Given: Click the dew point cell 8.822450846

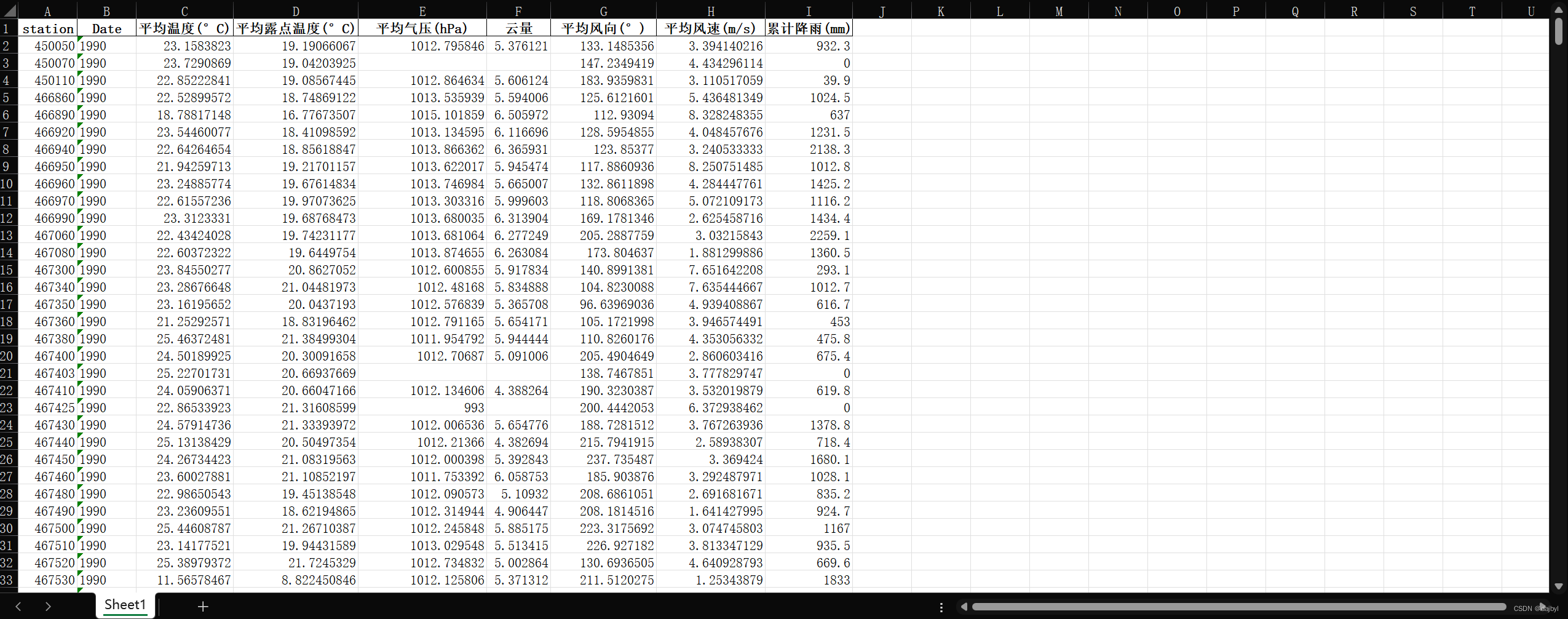Looking at the screenshot, I should pyautogui.click(x=296, y=580).
